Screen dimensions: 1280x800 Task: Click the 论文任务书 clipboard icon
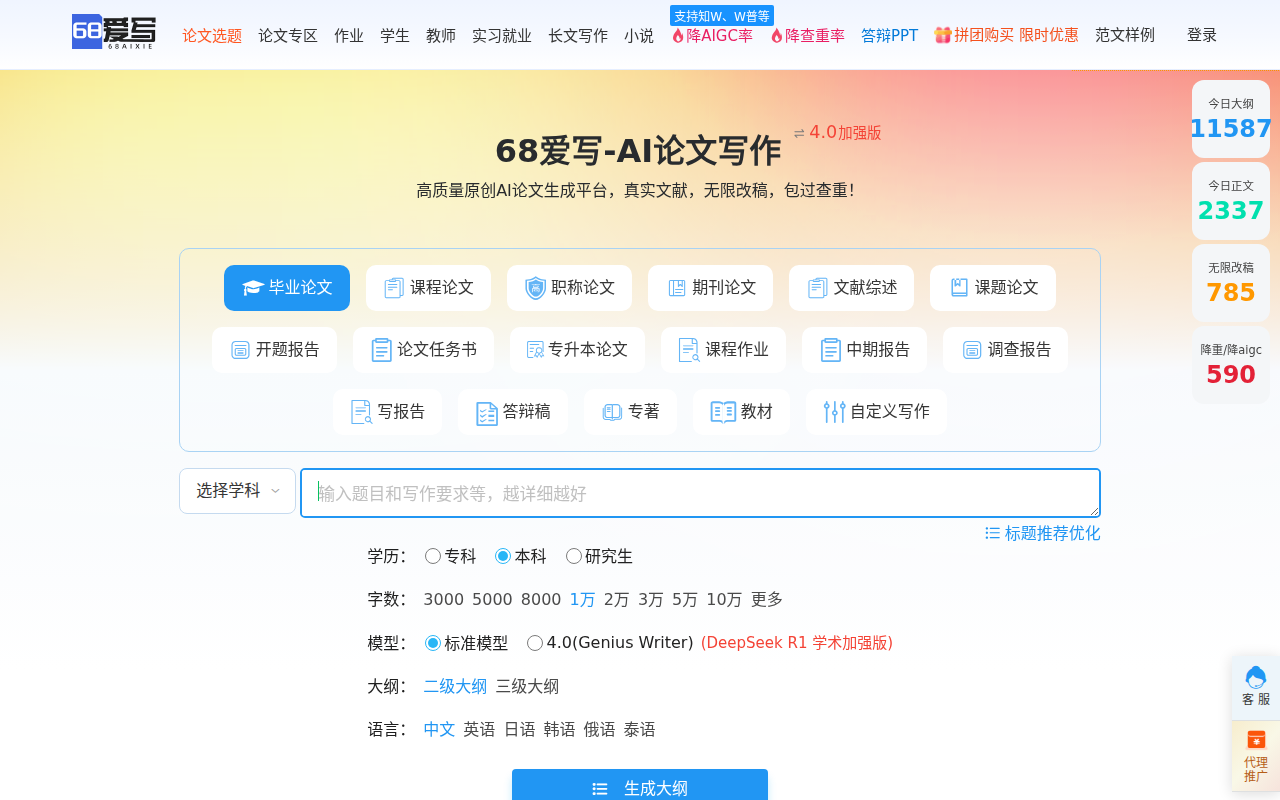382,350
